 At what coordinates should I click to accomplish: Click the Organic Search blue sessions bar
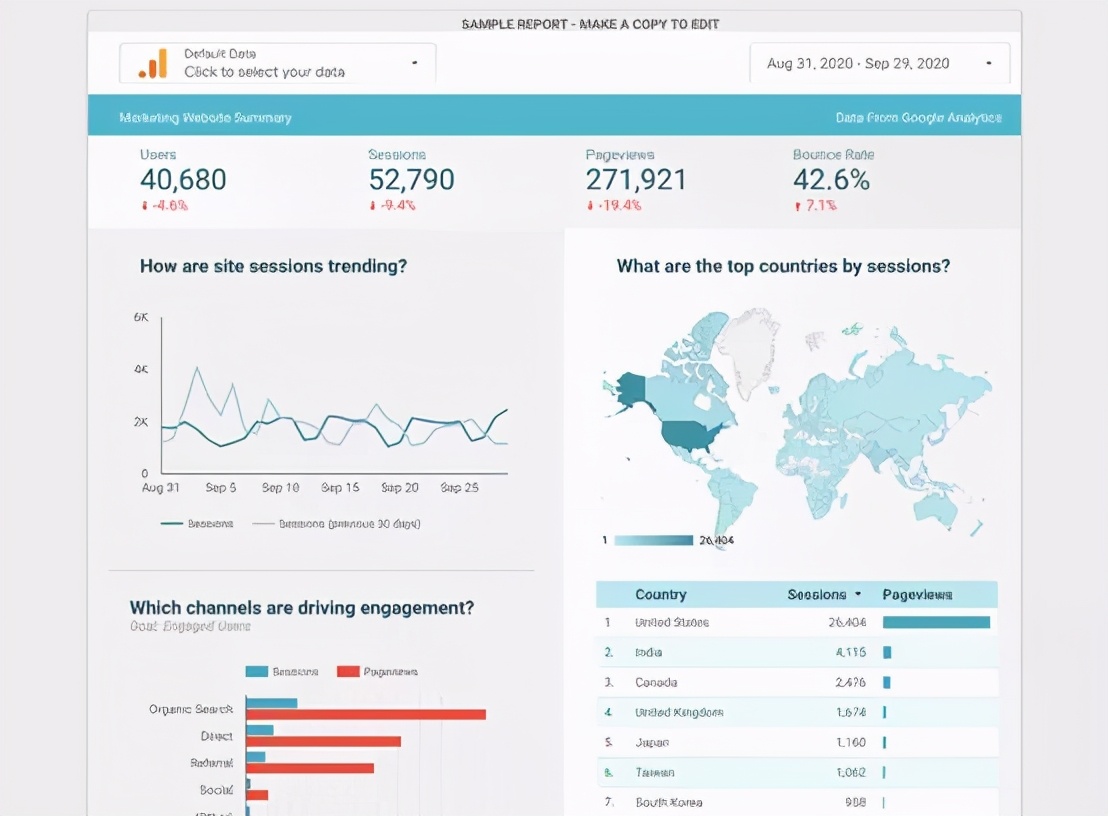[x=271, y=703]
